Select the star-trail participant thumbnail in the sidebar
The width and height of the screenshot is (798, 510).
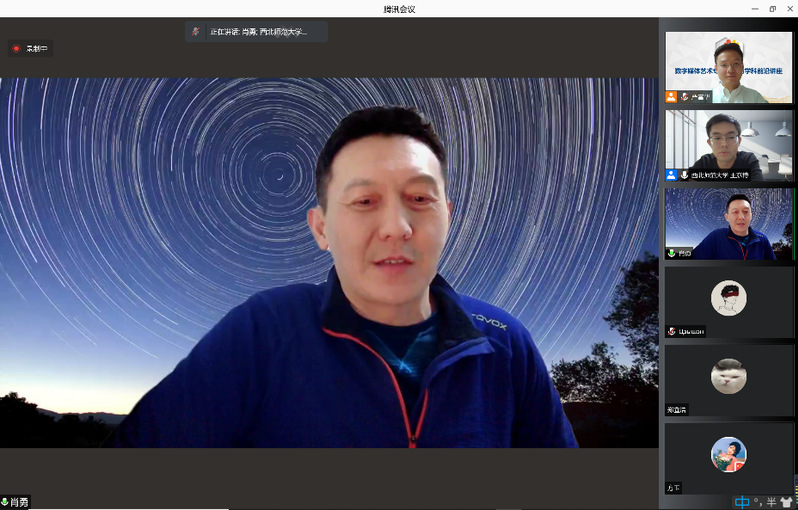click(x=729, y=224)
